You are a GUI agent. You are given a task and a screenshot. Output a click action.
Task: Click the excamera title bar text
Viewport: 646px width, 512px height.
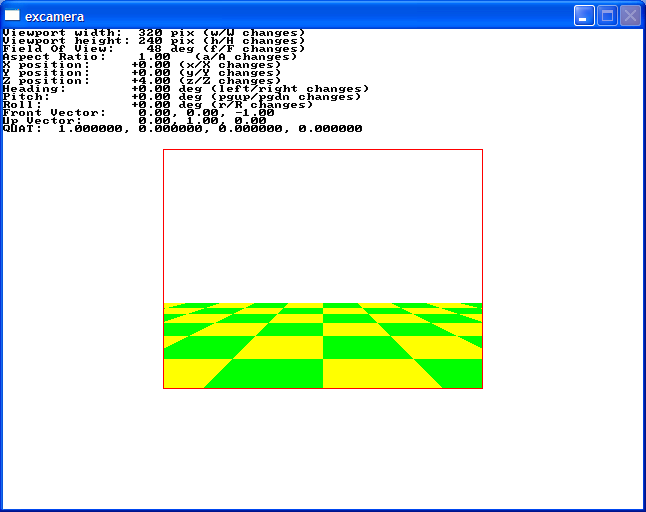[54, 16]
